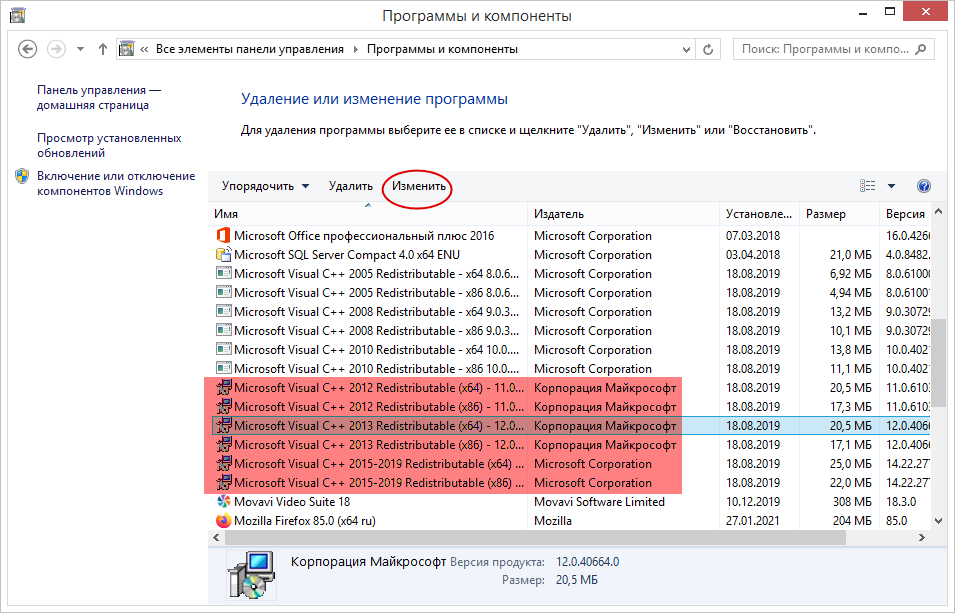Image resolution: width=955 pixels, height=613 pixels.
Task: Click the scroll up arrow of the list
Action: (939, 211)
